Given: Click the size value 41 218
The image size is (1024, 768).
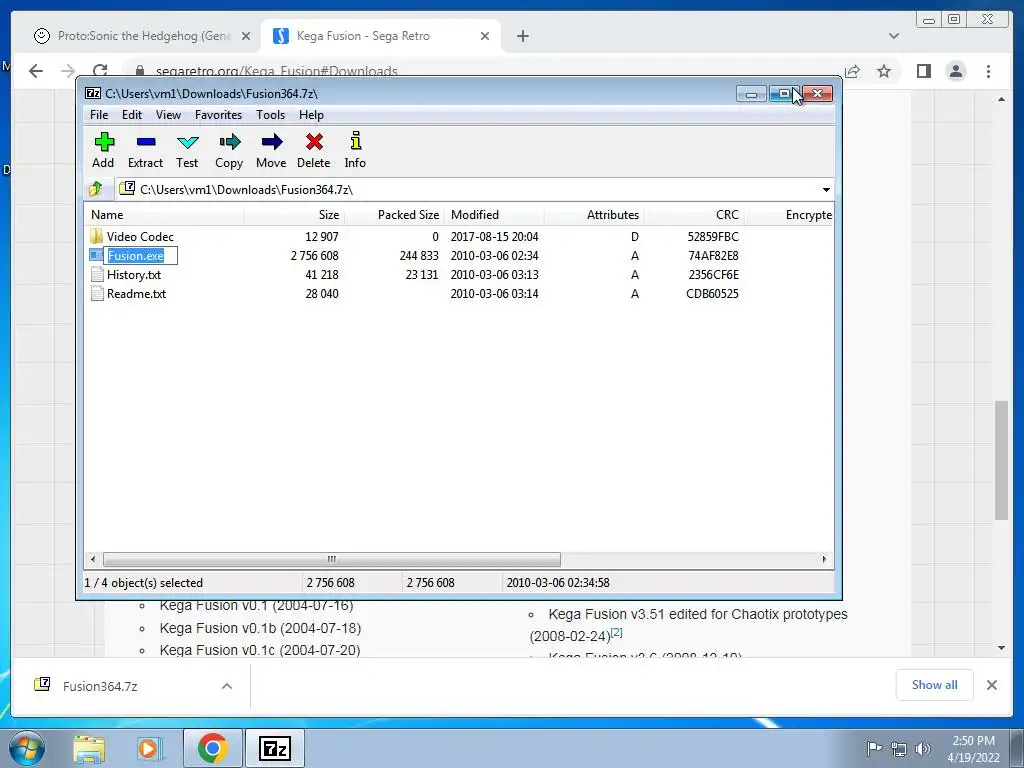Looking at the screenshot, I should pyautogui.click(x=322, y=274).
